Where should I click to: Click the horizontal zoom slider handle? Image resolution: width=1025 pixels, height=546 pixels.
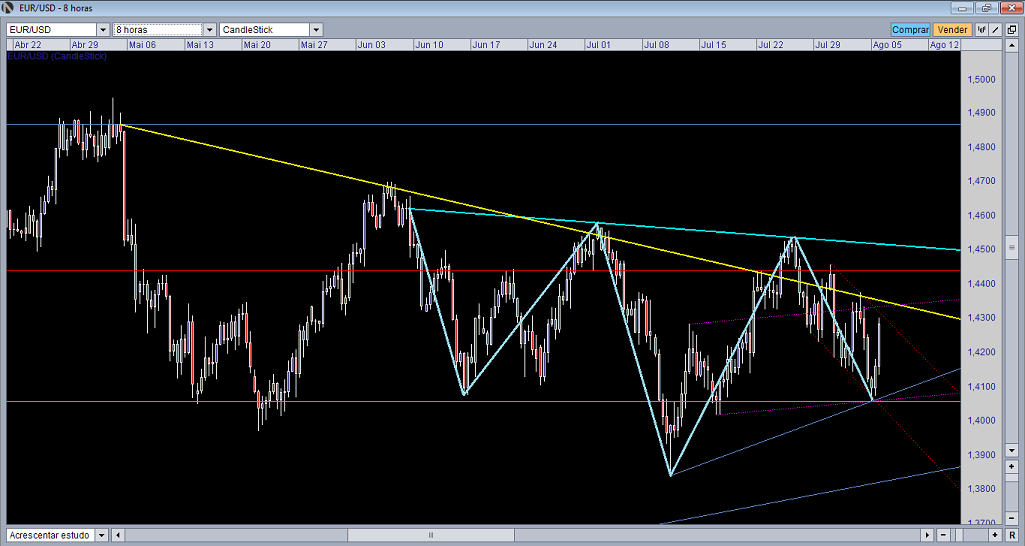[x=959, y=535]
